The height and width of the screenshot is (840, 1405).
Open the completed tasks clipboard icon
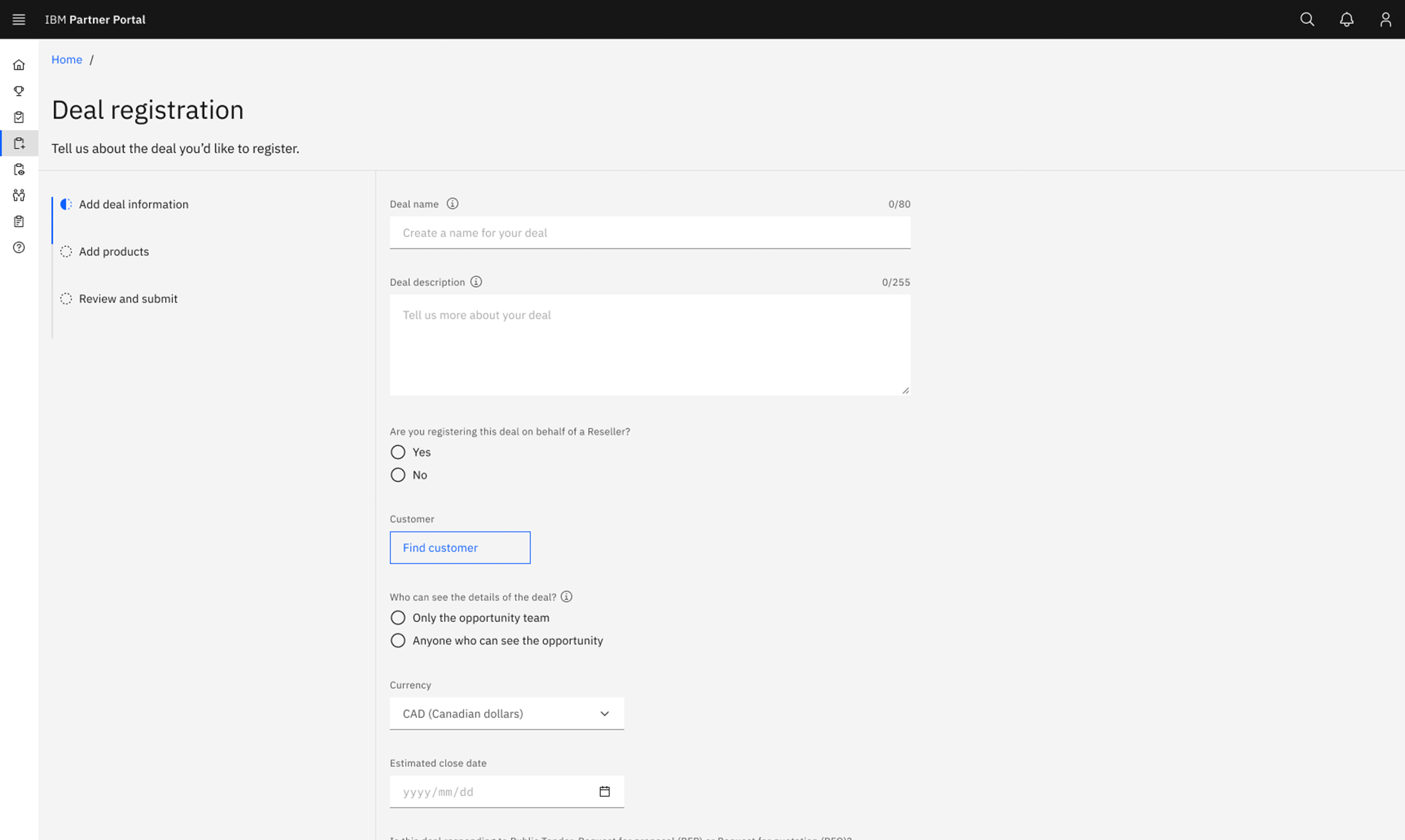click(x=18, y=117)
